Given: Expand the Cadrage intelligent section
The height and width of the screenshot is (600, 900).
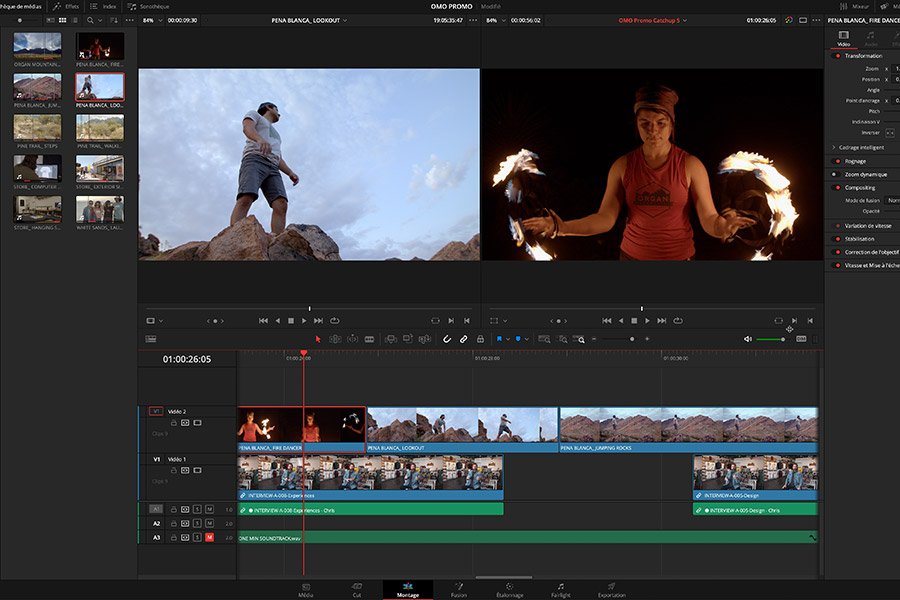Looking at the screenshot, I should coord(833,146).
